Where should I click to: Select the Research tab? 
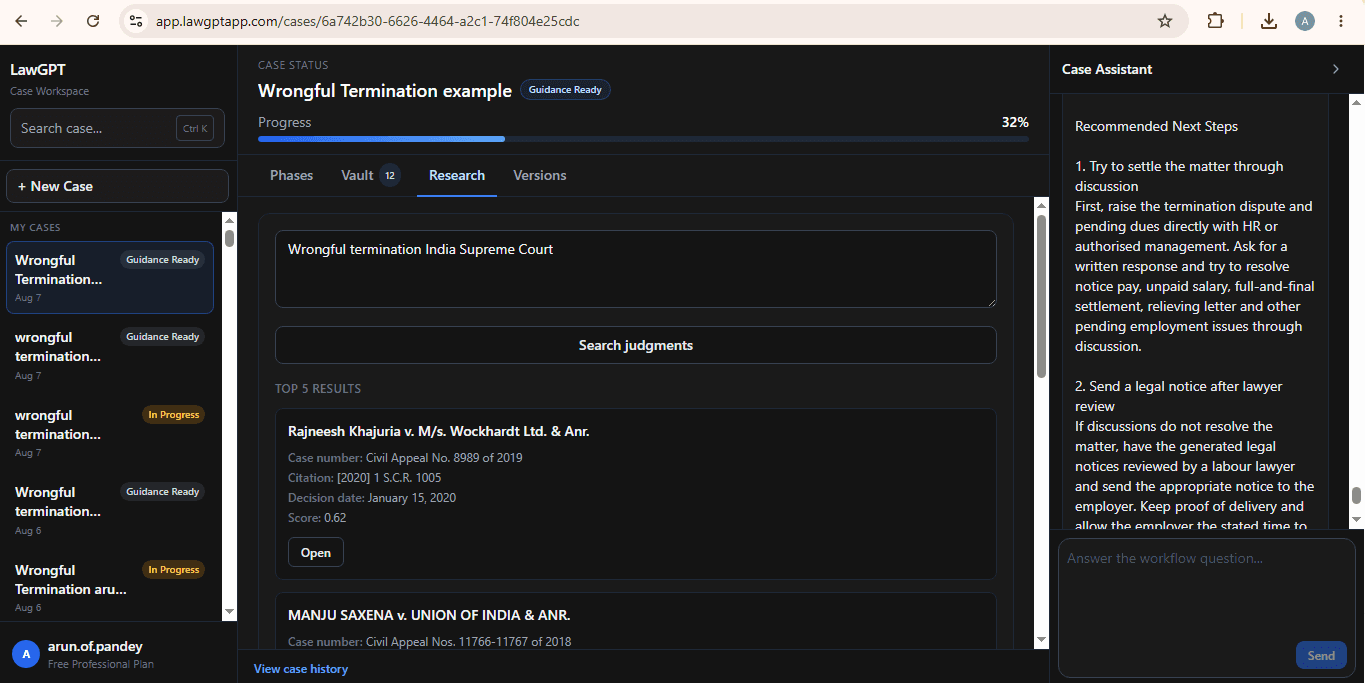(x=457, y=175)
